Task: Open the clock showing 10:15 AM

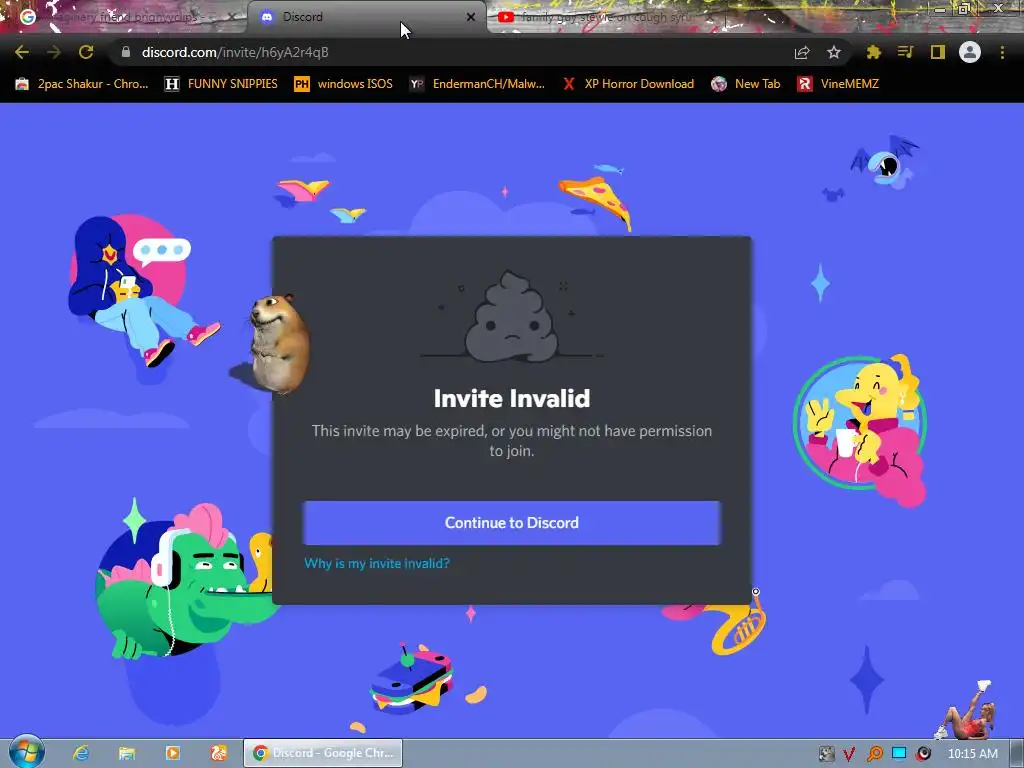Action: tap(972, 754)
